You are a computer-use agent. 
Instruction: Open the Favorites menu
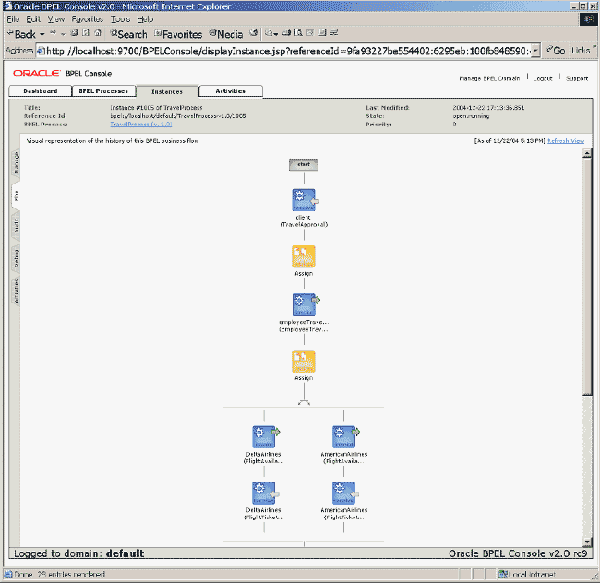pyautogui.click(x=87, y=19)
